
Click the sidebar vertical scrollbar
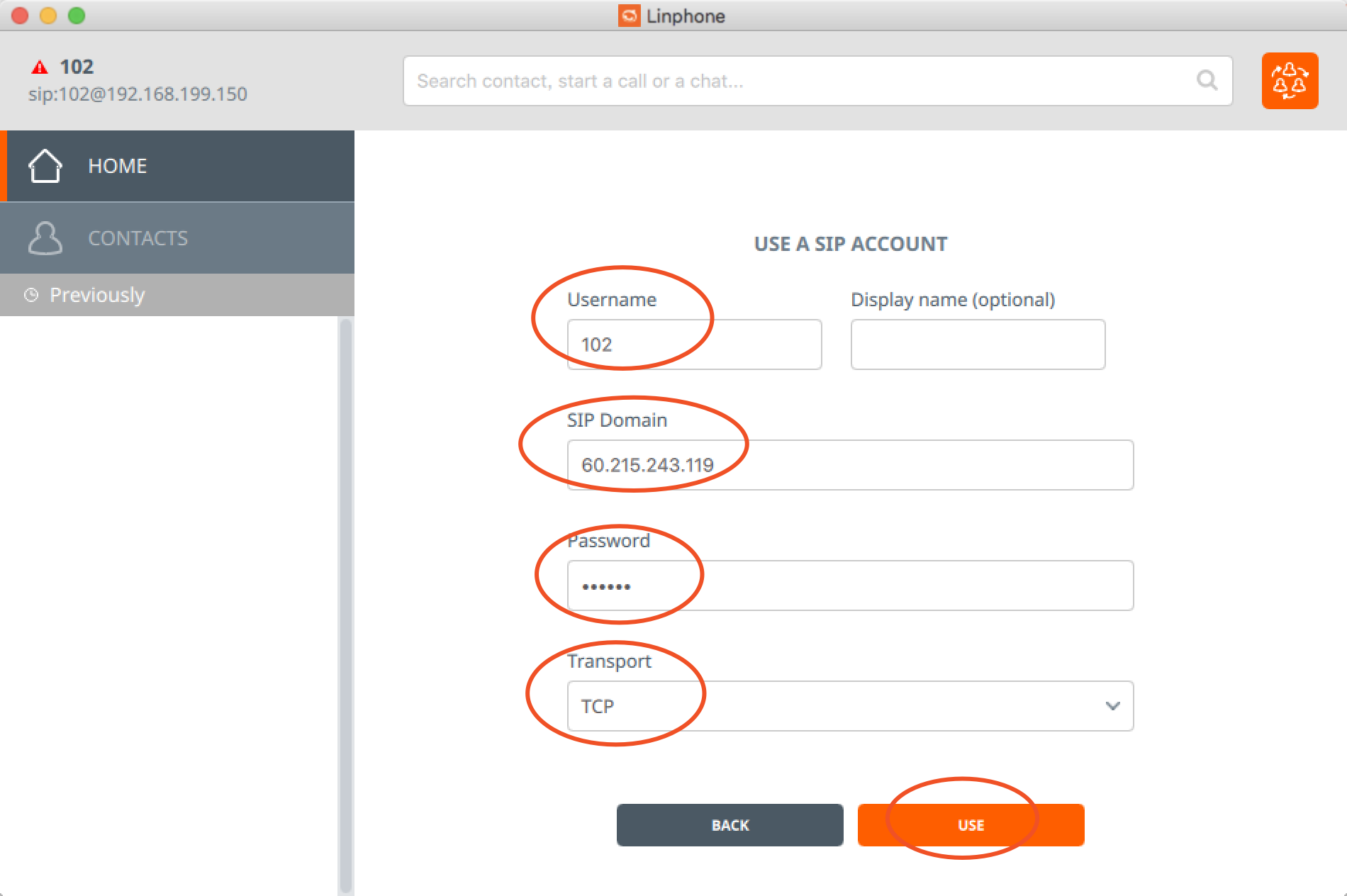pos(346,606)
